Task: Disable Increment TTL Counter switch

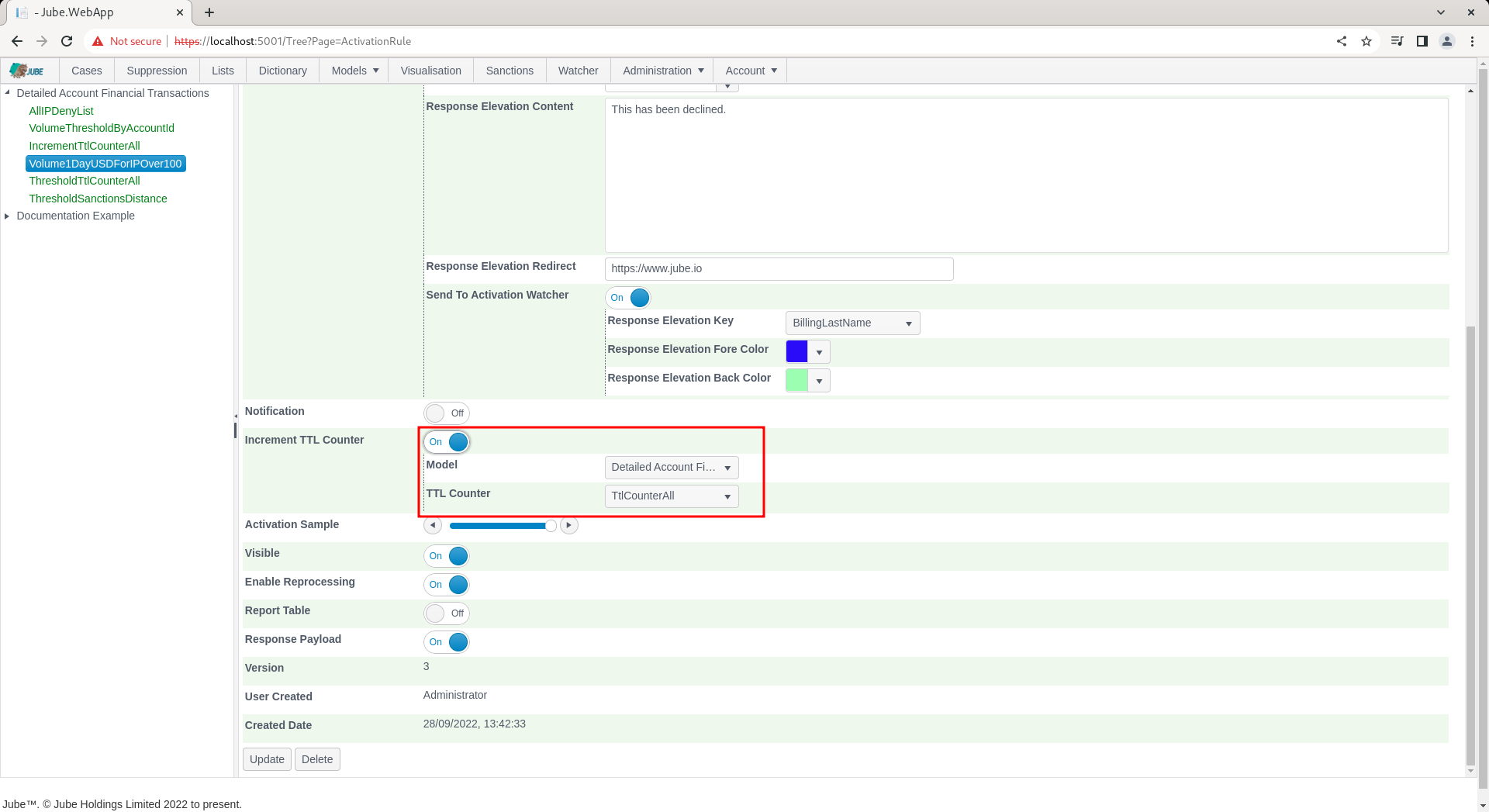Action: 447,442
